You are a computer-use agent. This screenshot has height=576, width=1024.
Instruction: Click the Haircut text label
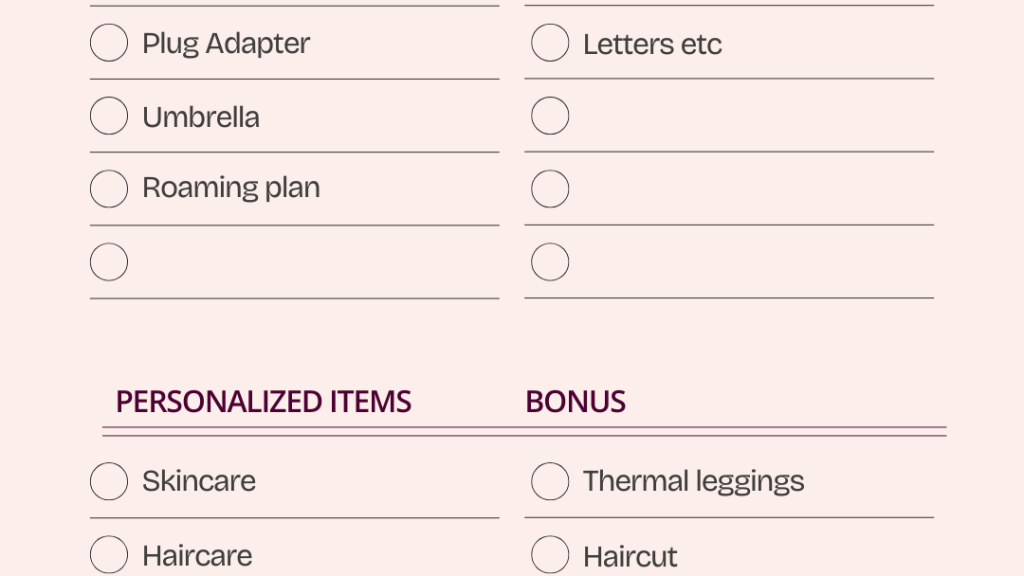tap(630, 557)
